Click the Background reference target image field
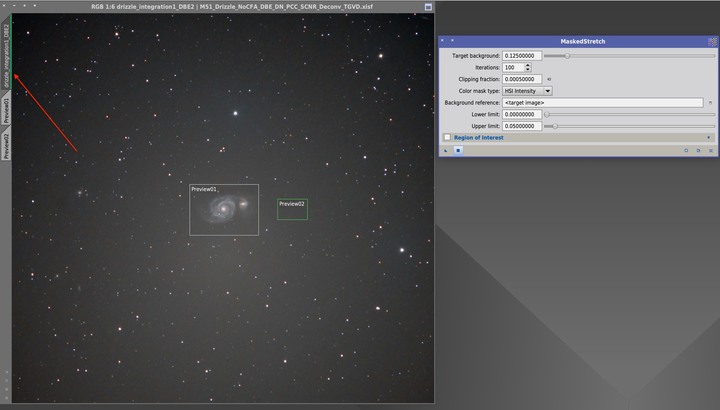This screenshot has height=410, width=720. [x=602, y=103]
